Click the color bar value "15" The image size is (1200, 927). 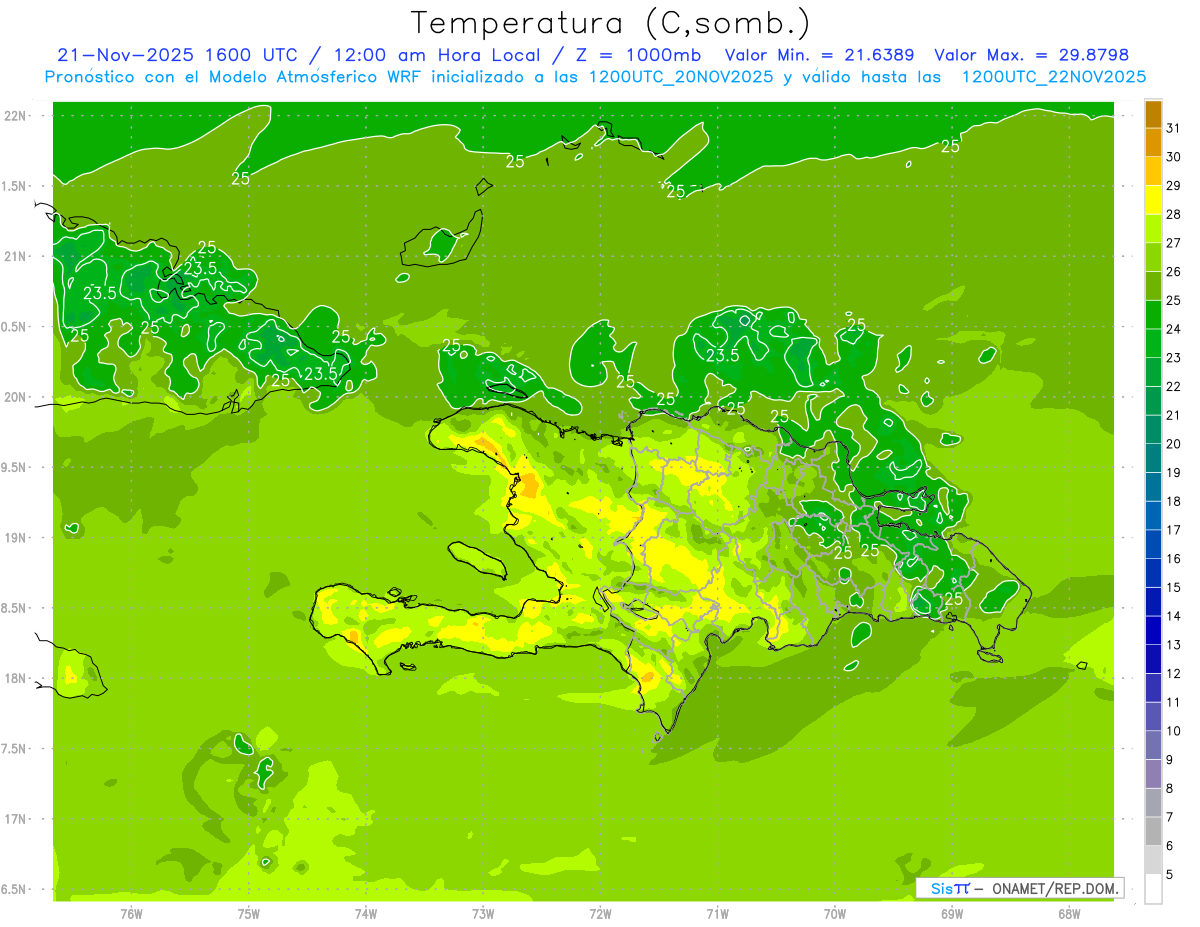[1174, 588]
